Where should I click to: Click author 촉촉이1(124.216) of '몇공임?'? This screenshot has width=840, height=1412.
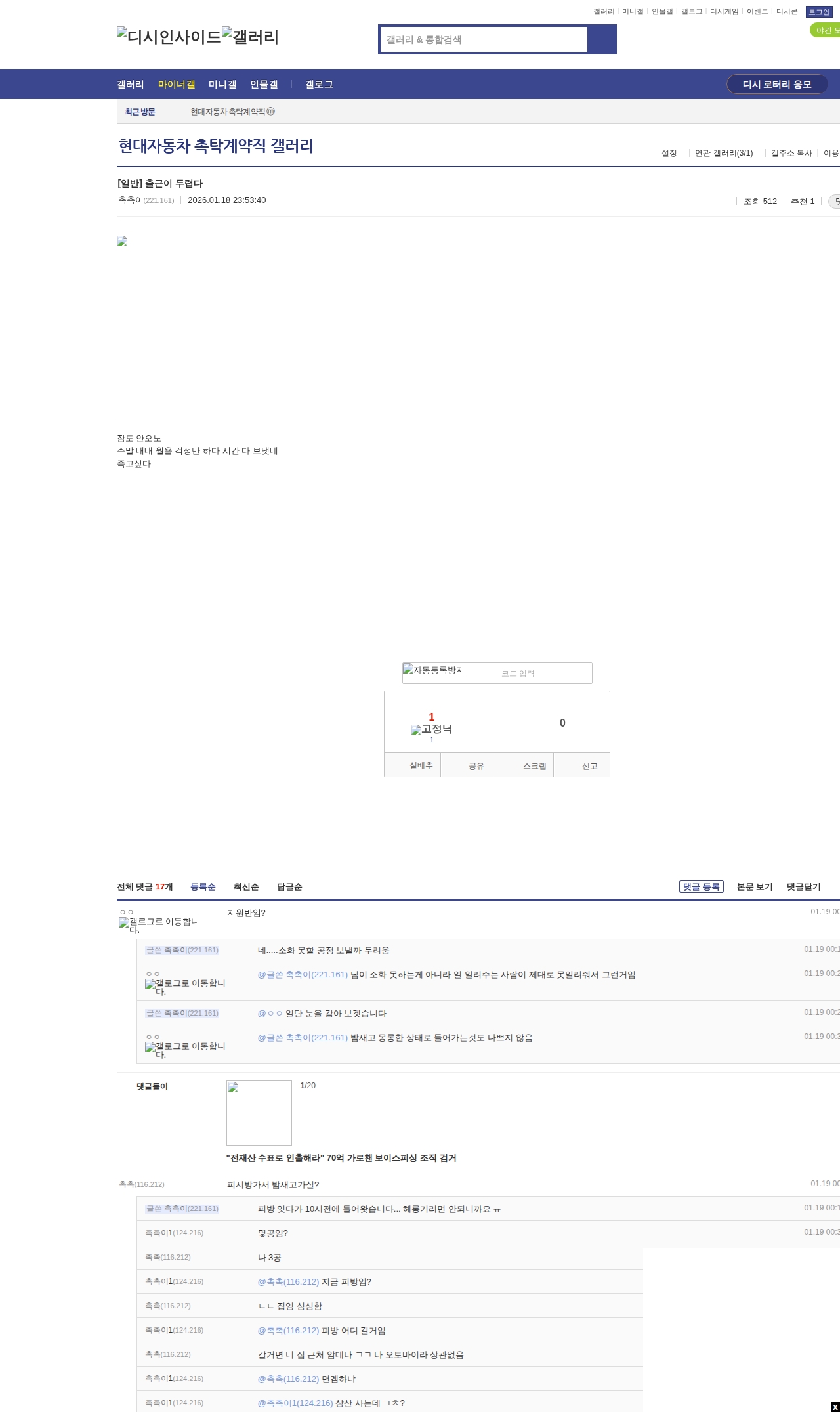pyautogui.click(x=175, y=1233)
